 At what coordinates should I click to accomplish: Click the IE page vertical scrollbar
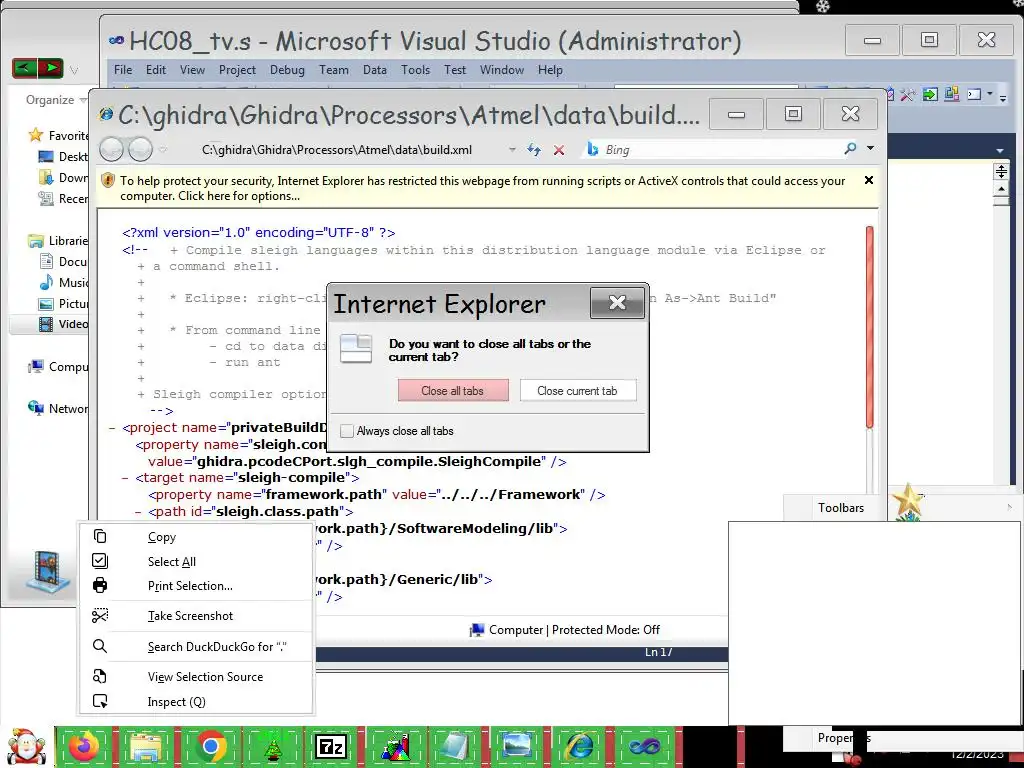[x=869, y=327]
